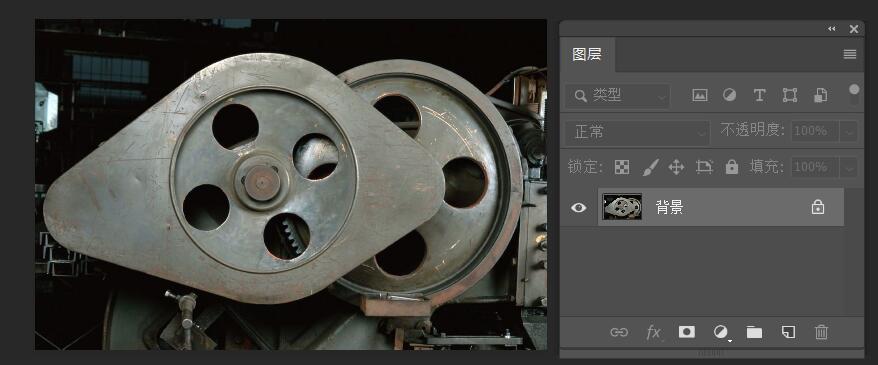Select the 背景 layer thumbnail
This screenshot has height=365, width=878.
coord(622,207)
